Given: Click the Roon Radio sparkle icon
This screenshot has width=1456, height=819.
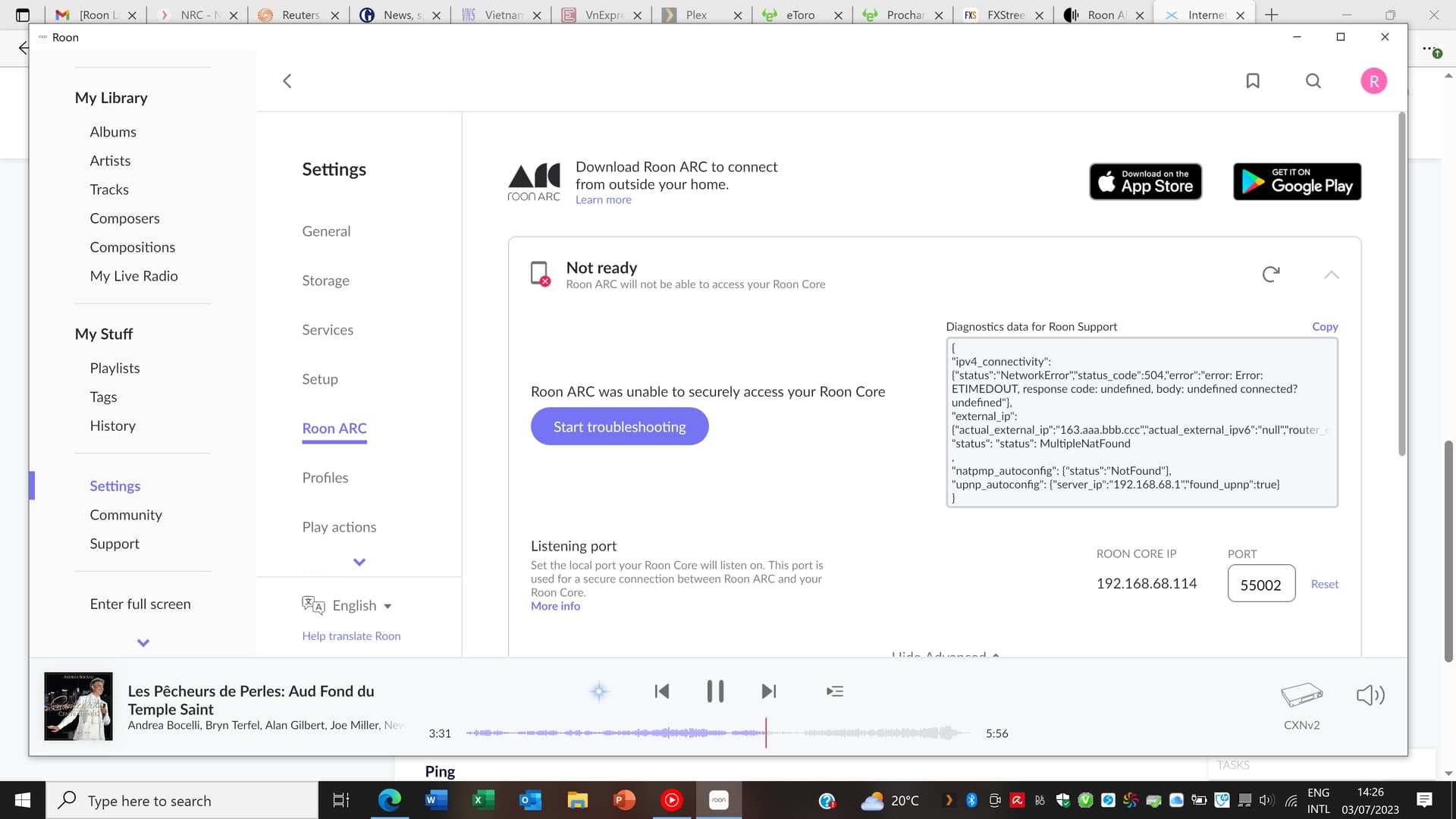Looking at the screenshot, I should 599,692.
